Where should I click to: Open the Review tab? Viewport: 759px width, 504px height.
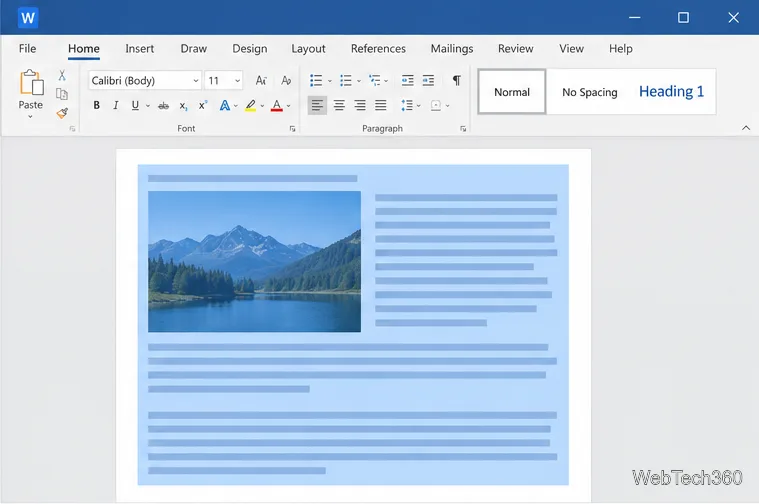(516, 48)
